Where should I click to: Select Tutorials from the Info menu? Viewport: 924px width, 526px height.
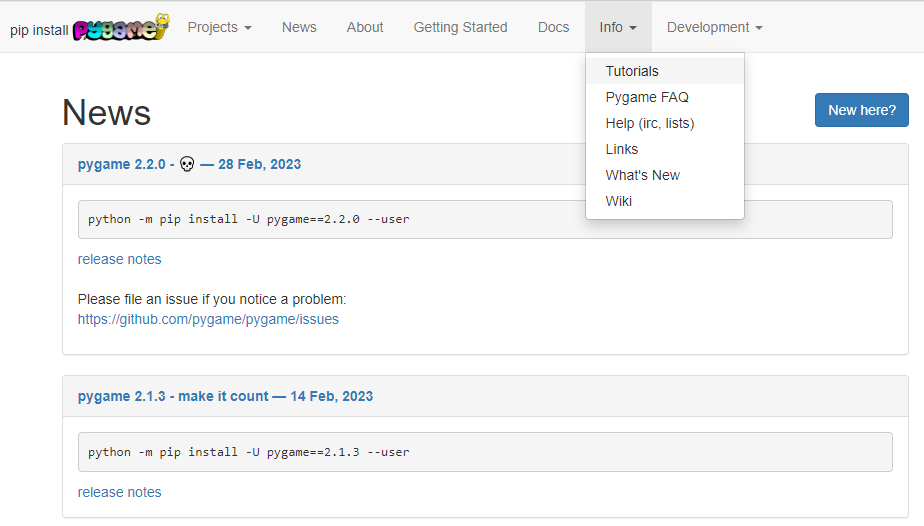[665, 71]
